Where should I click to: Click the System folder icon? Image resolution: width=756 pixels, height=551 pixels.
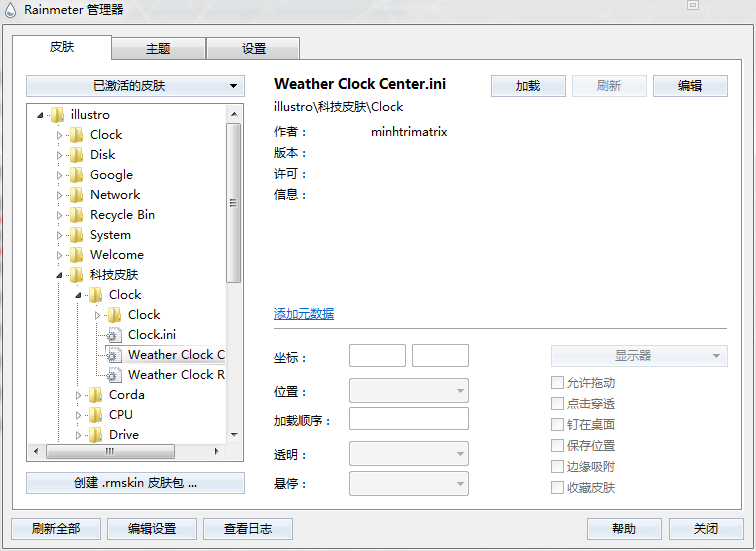(x=76, y=235)
